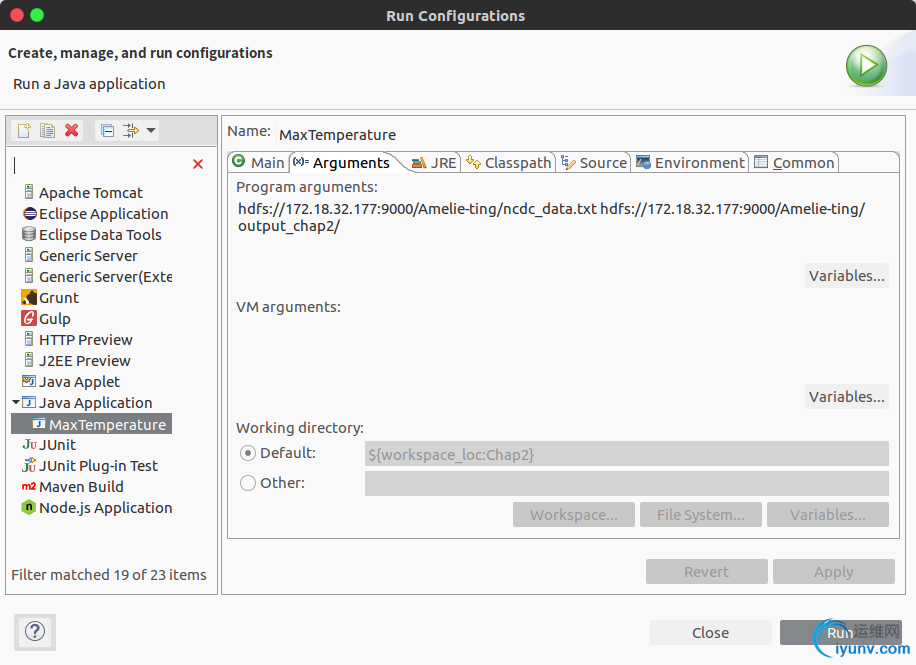The image size is (916, 665).
Task: Click the Run button
Action: pos(840,633)
